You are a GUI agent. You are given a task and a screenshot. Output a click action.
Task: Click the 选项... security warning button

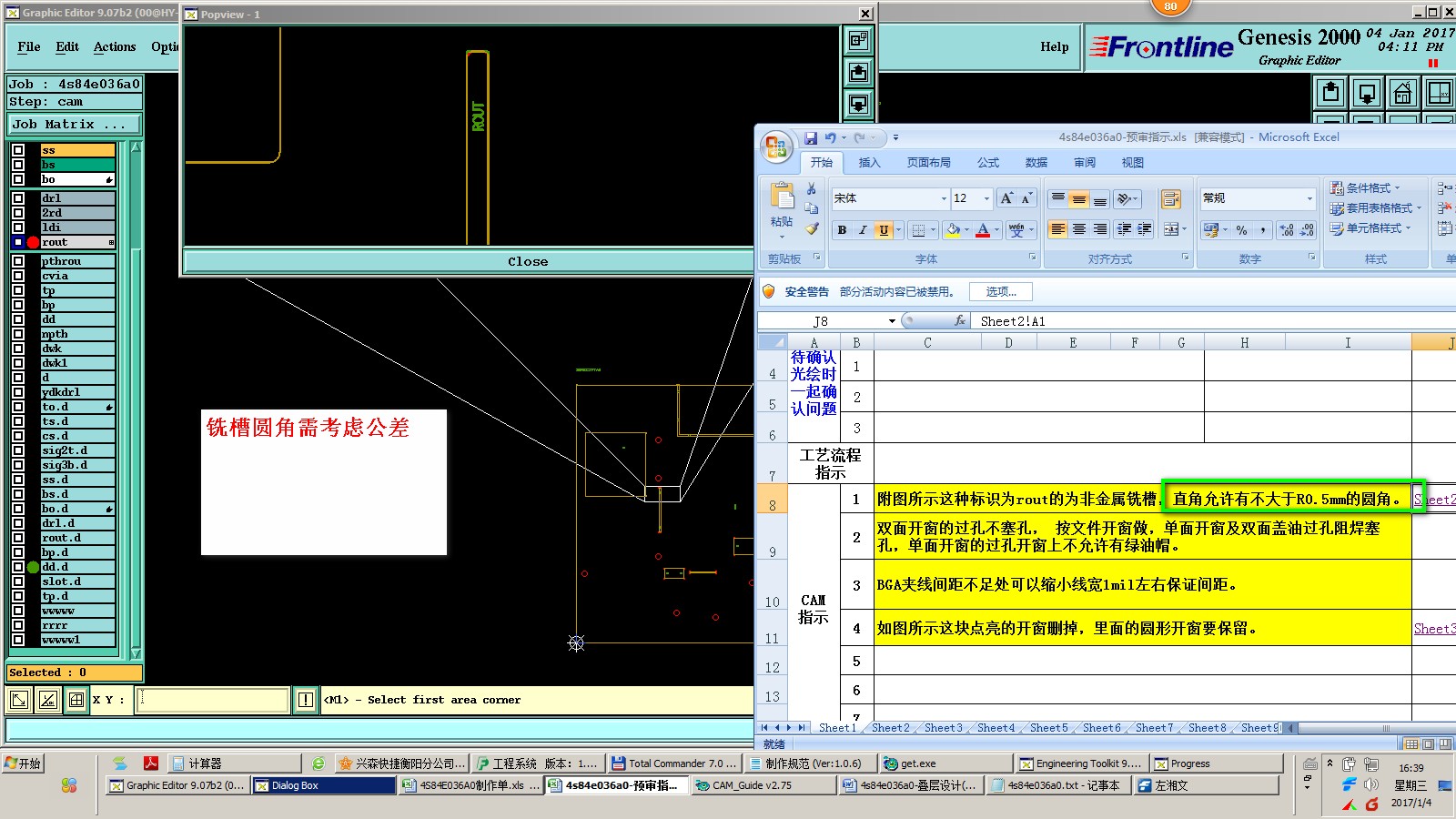click(1000, 292)
